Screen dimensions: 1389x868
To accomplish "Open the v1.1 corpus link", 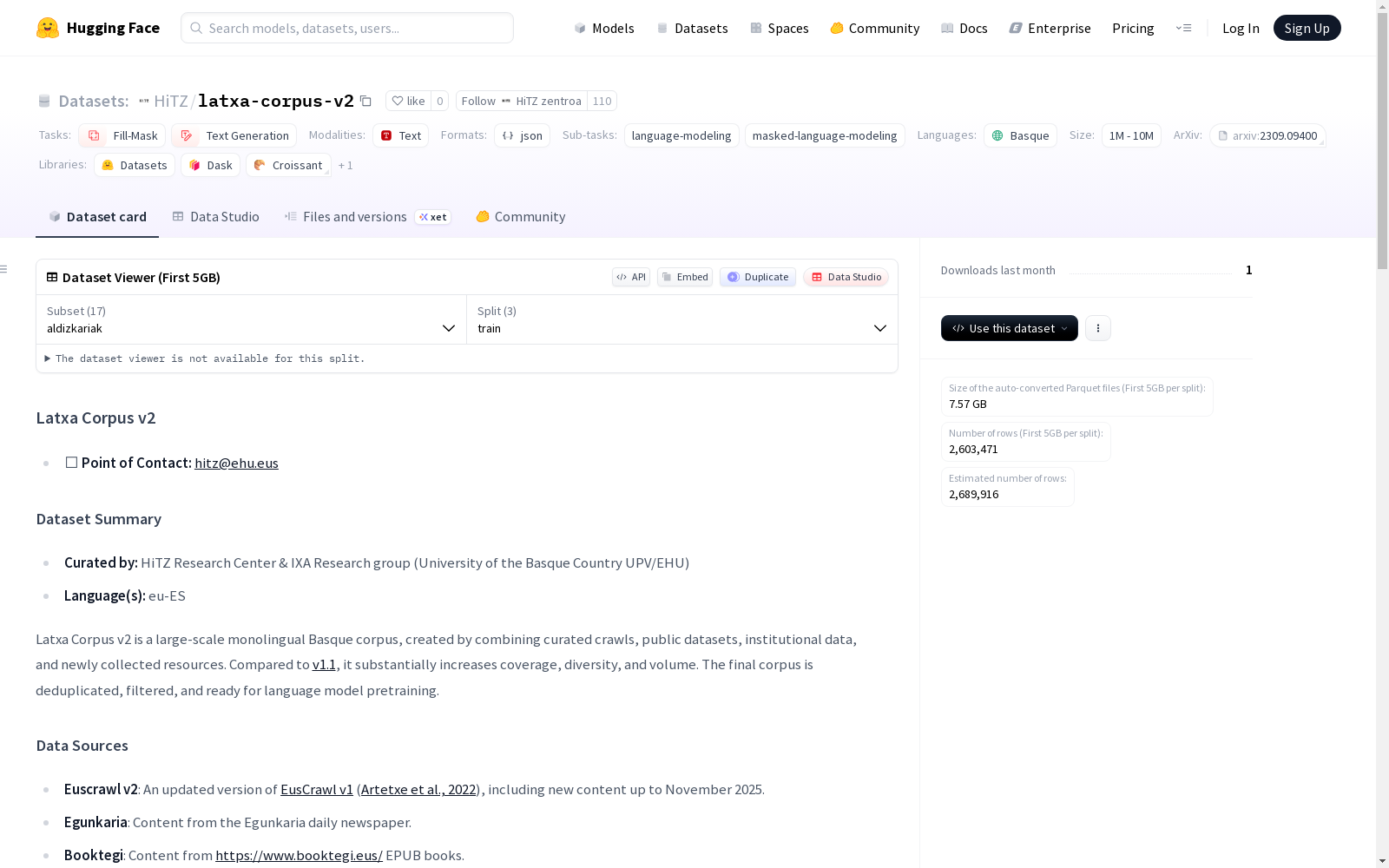I will (324, 665).
